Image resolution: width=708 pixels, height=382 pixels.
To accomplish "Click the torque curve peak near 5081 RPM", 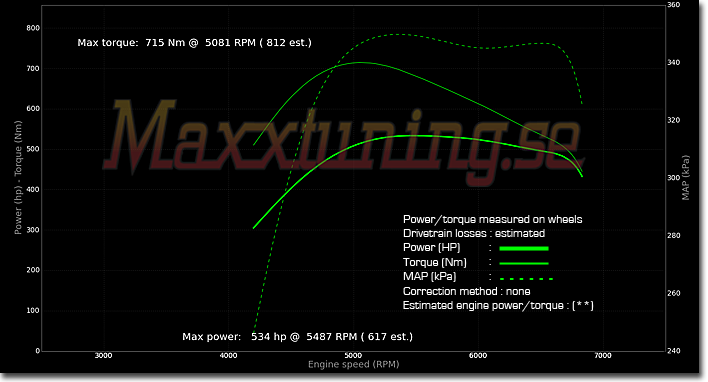I will pos(360,62).
